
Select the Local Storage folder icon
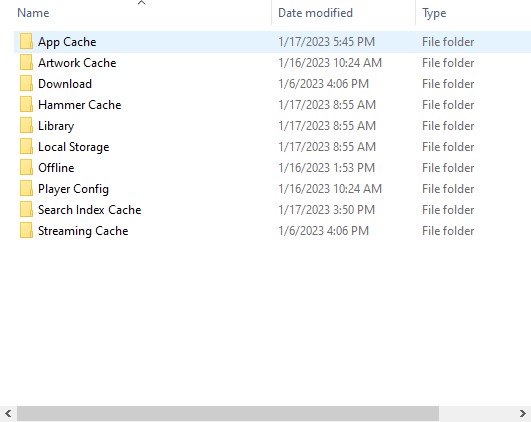tap(26, 147)
